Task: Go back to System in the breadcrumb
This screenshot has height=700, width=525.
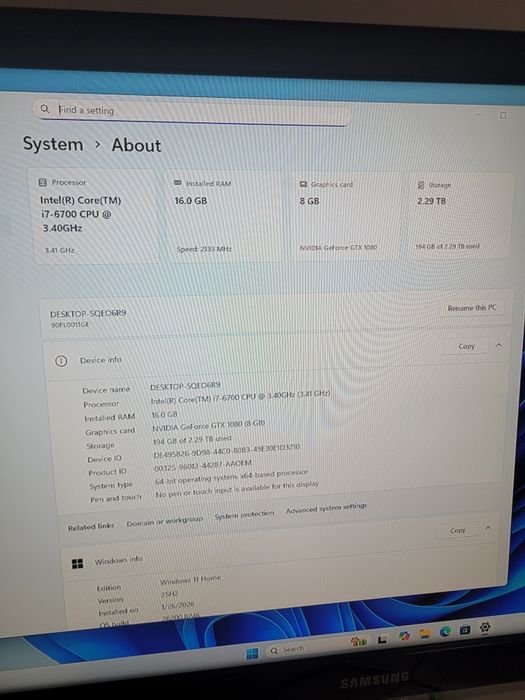Action: [53, 144]
